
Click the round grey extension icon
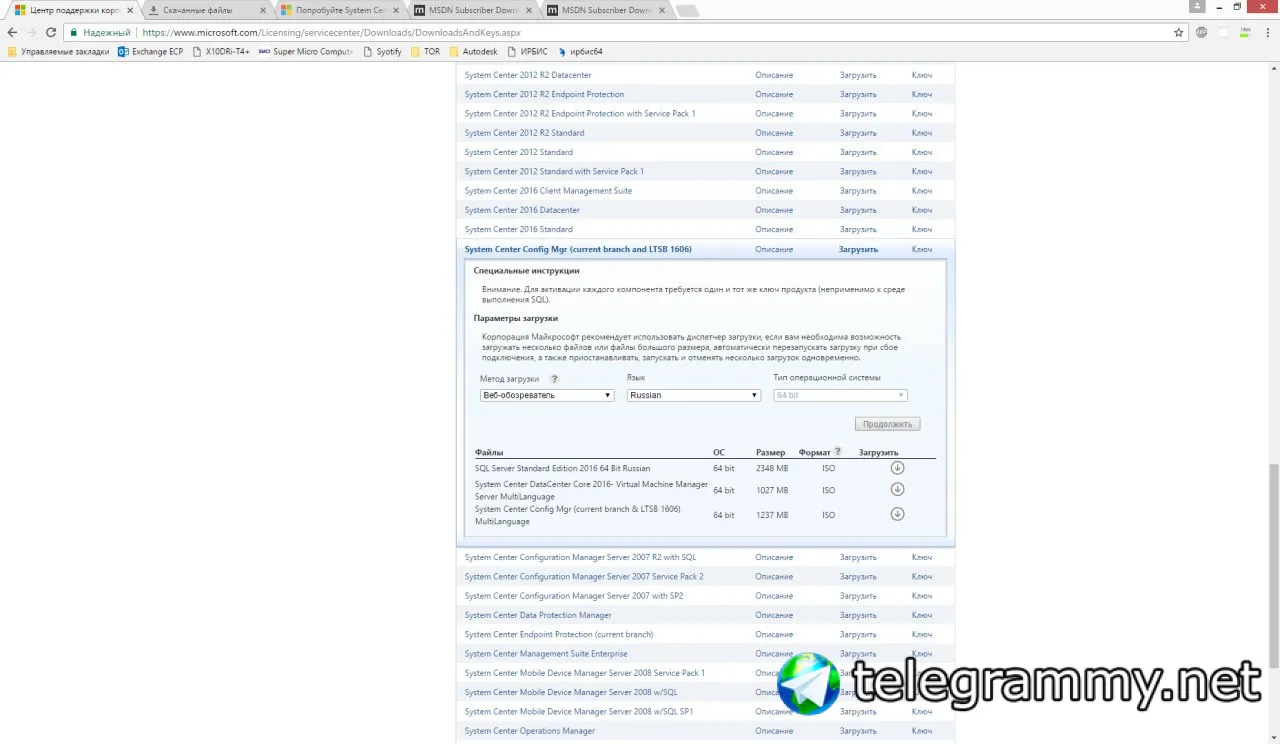[1201, 32]
